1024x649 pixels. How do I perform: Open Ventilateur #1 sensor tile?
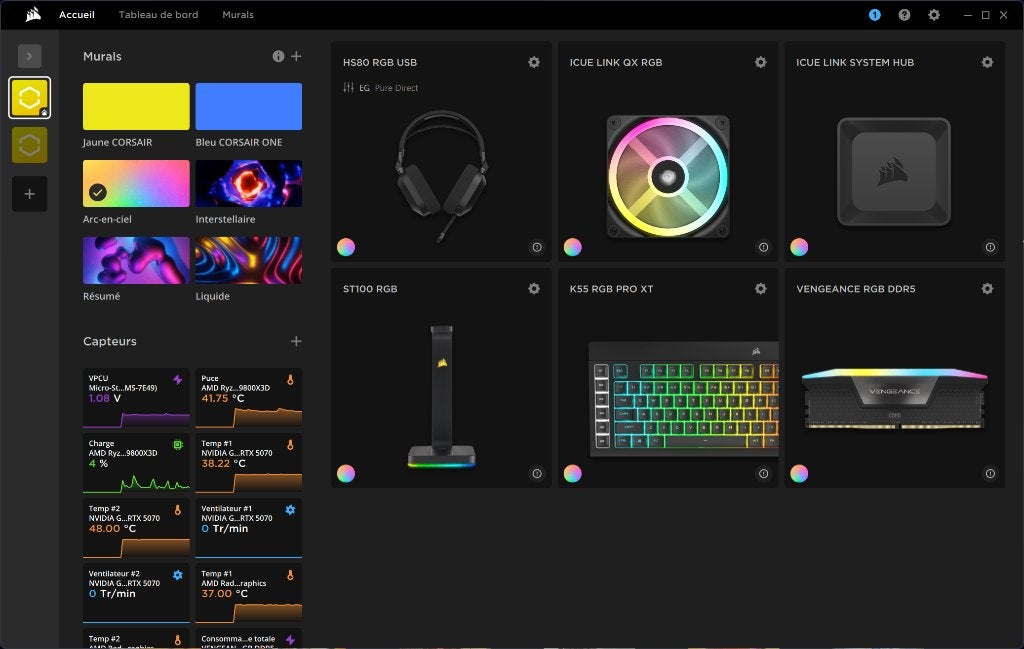click(249, 529)
